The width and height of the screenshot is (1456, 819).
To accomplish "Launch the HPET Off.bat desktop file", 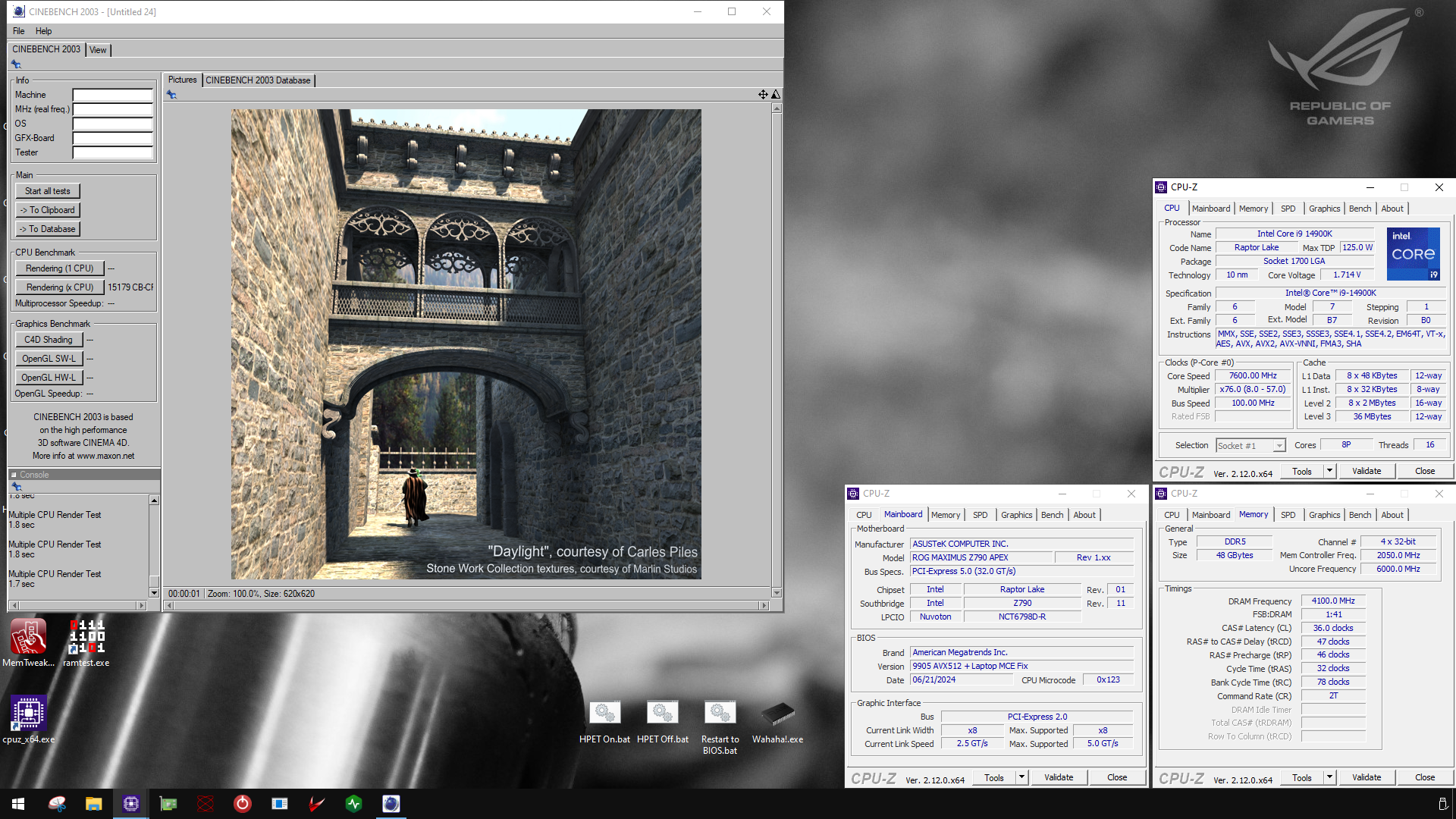I will [x=663, y=721].
